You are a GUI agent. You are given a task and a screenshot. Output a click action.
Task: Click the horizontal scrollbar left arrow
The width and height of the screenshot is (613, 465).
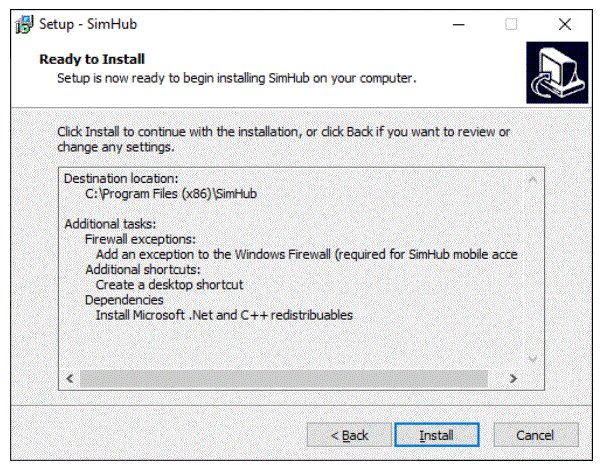[70, 379]
